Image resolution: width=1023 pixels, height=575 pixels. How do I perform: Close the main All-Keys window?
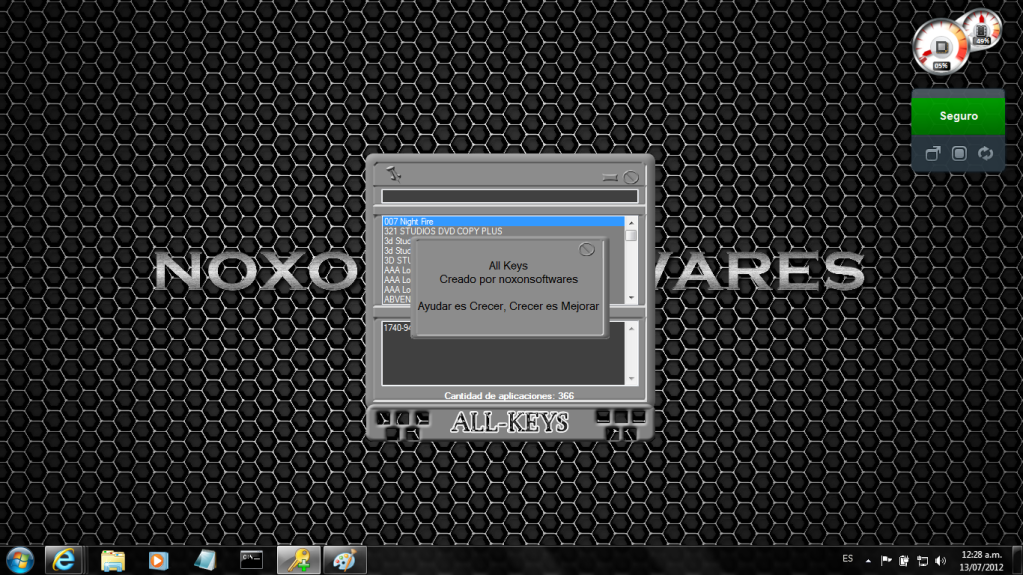tap(631, 177)
